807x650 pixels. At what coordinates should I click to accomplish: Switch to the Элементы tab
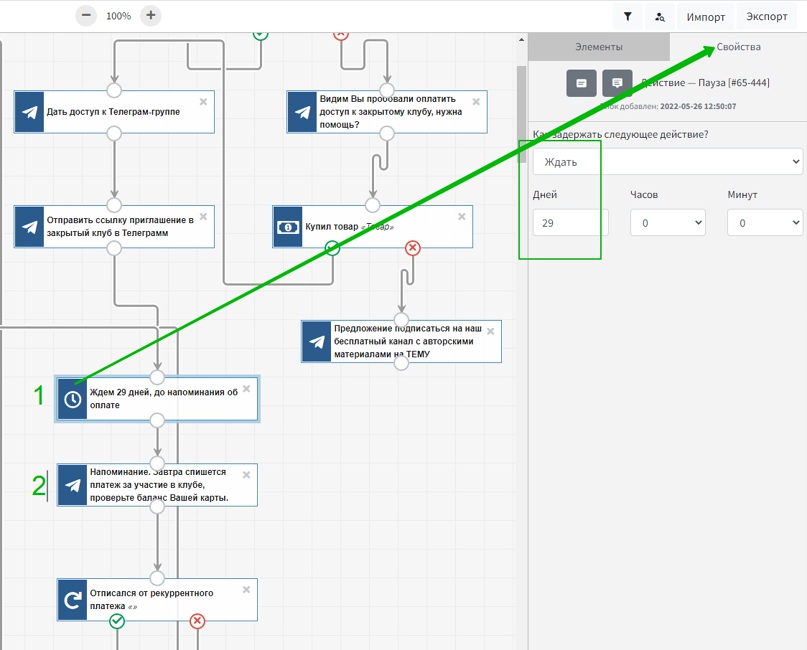click(598, 47)
